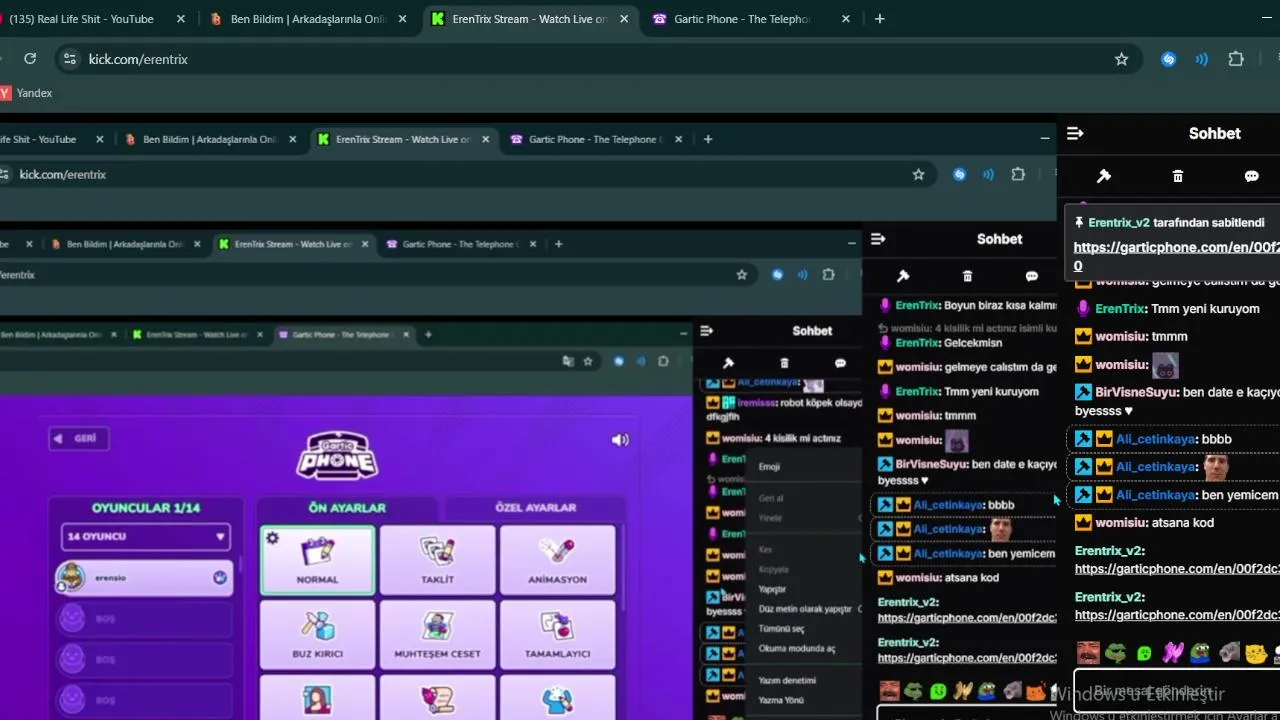
Task: Click the speech-bubble icon under the rightmost Sohbet header
Action: click(x=1251, y=176)
